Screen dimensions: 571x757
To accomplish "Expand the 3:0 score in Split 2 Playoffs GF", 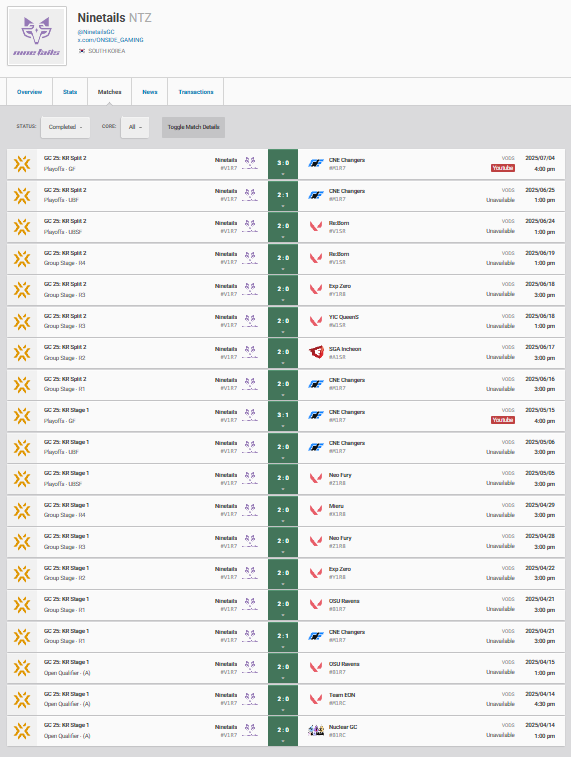I will tap(283, 164).
